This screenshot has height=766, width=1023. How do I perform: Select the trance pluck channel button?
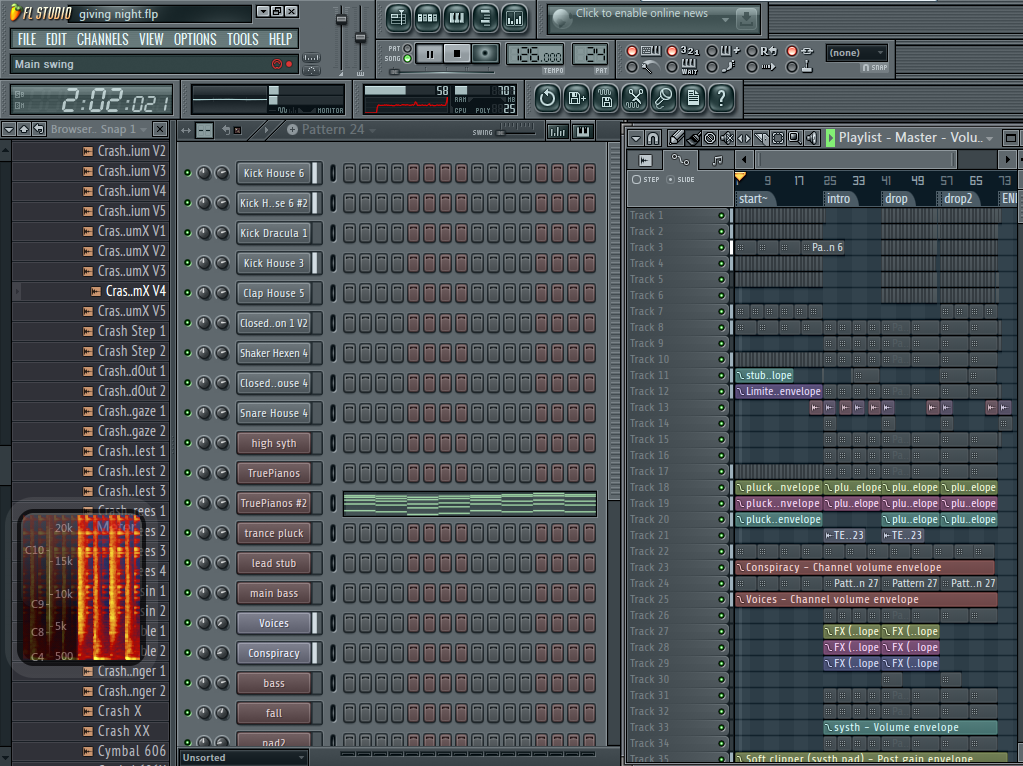click(x=274, y=533)
